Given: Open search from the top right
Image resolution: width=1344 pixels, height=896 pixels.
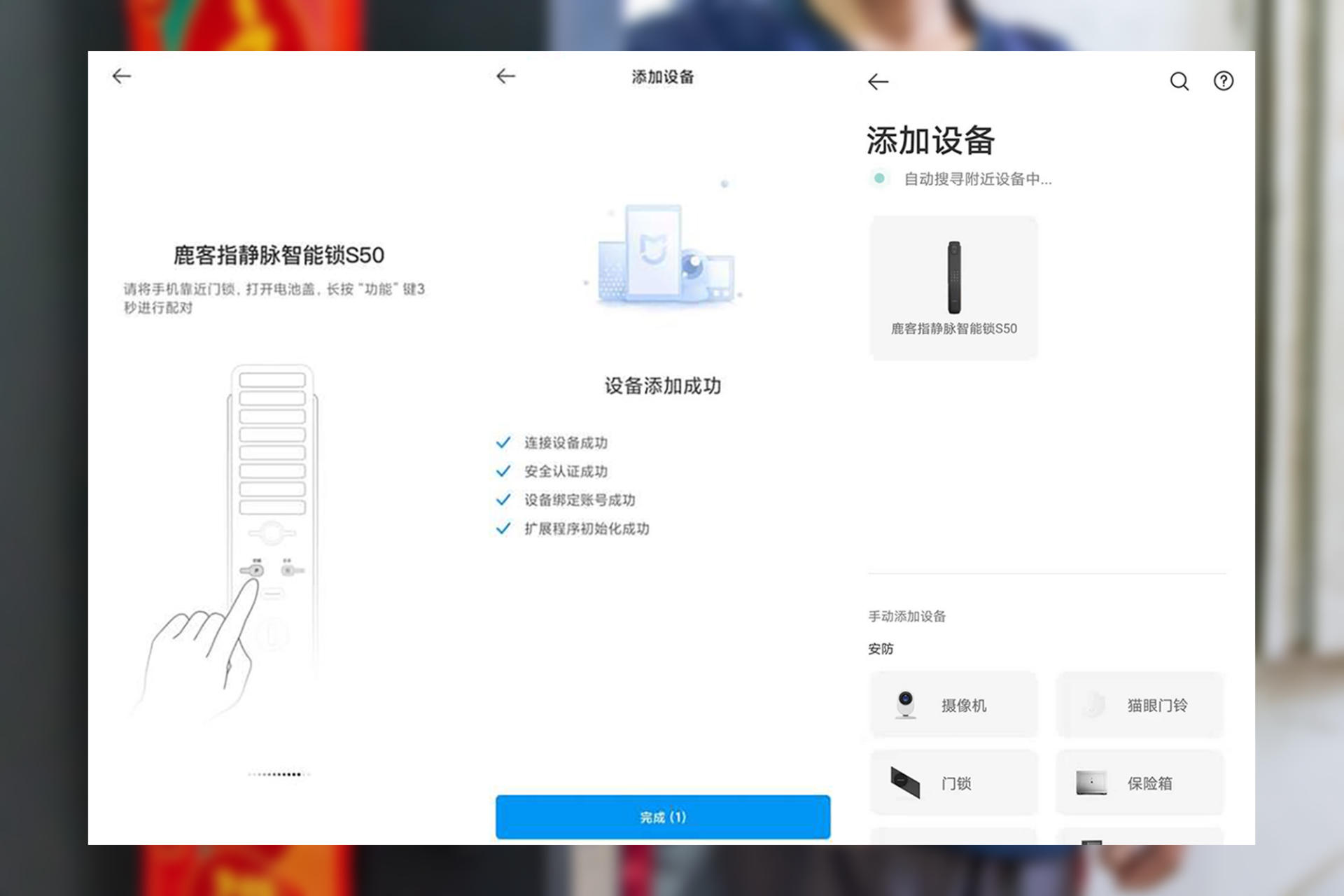Looking at the screenshot, I should click(x=1179, y=81).
